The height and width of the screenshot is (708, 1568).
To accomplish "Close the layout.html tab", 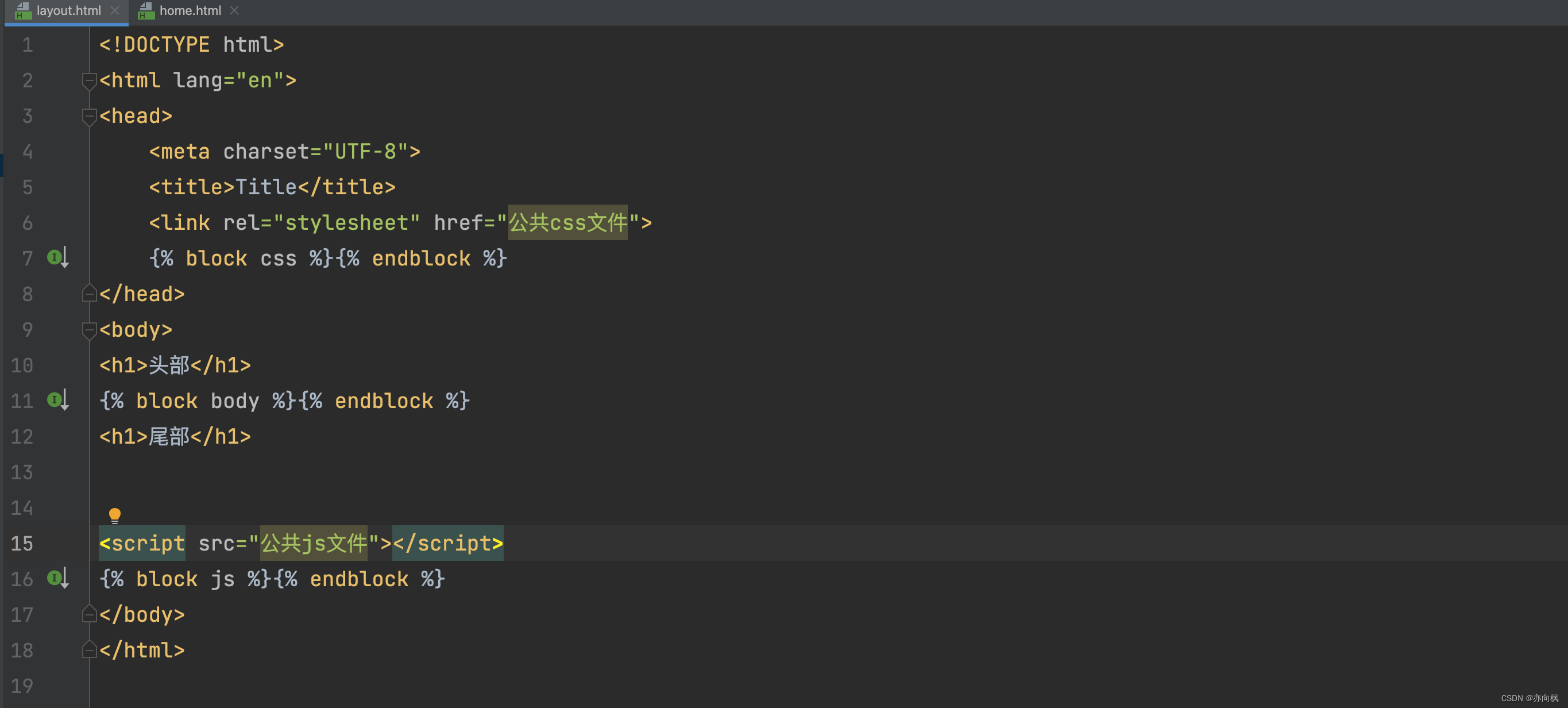I will (114, 11).
